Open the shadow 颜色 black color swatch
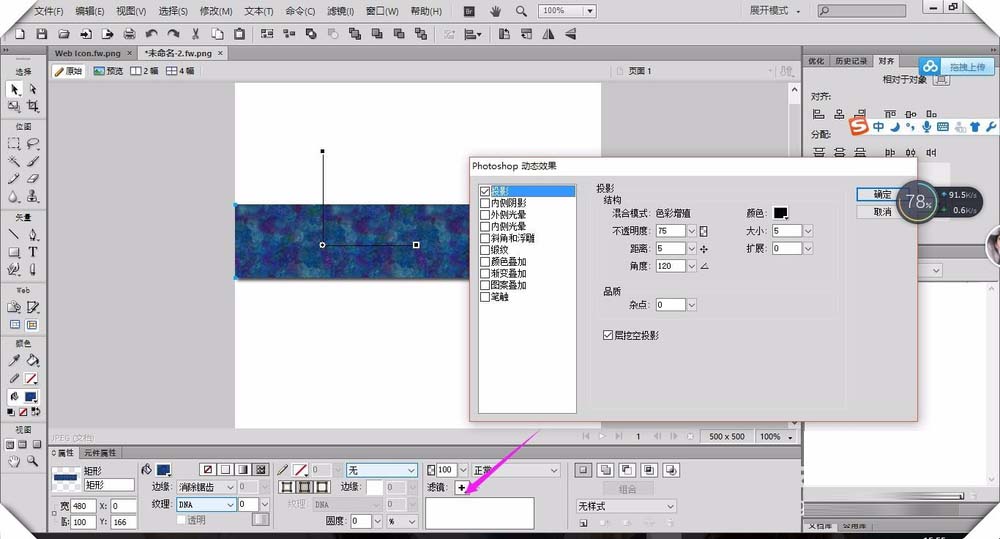The height and width of the screenshot is (539, 1000). pos(780,213)
